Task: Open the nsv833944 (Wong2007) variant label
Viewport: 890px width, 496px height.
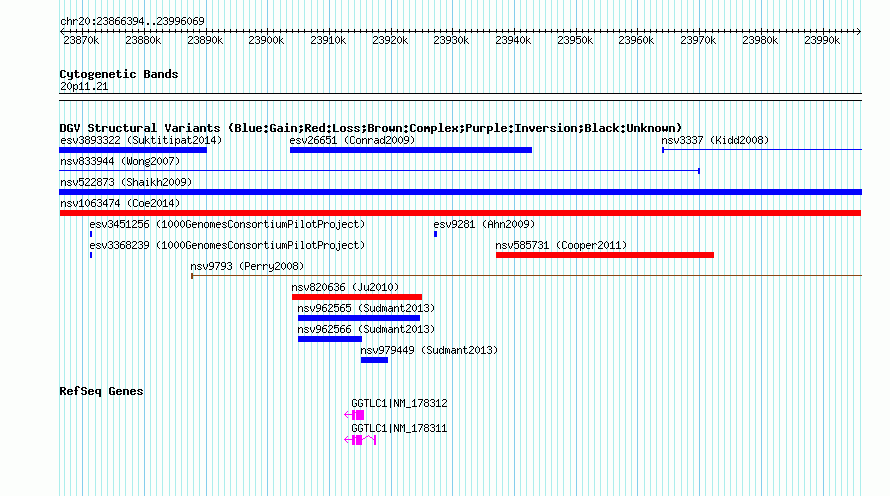Action: (x=120, y=161)
